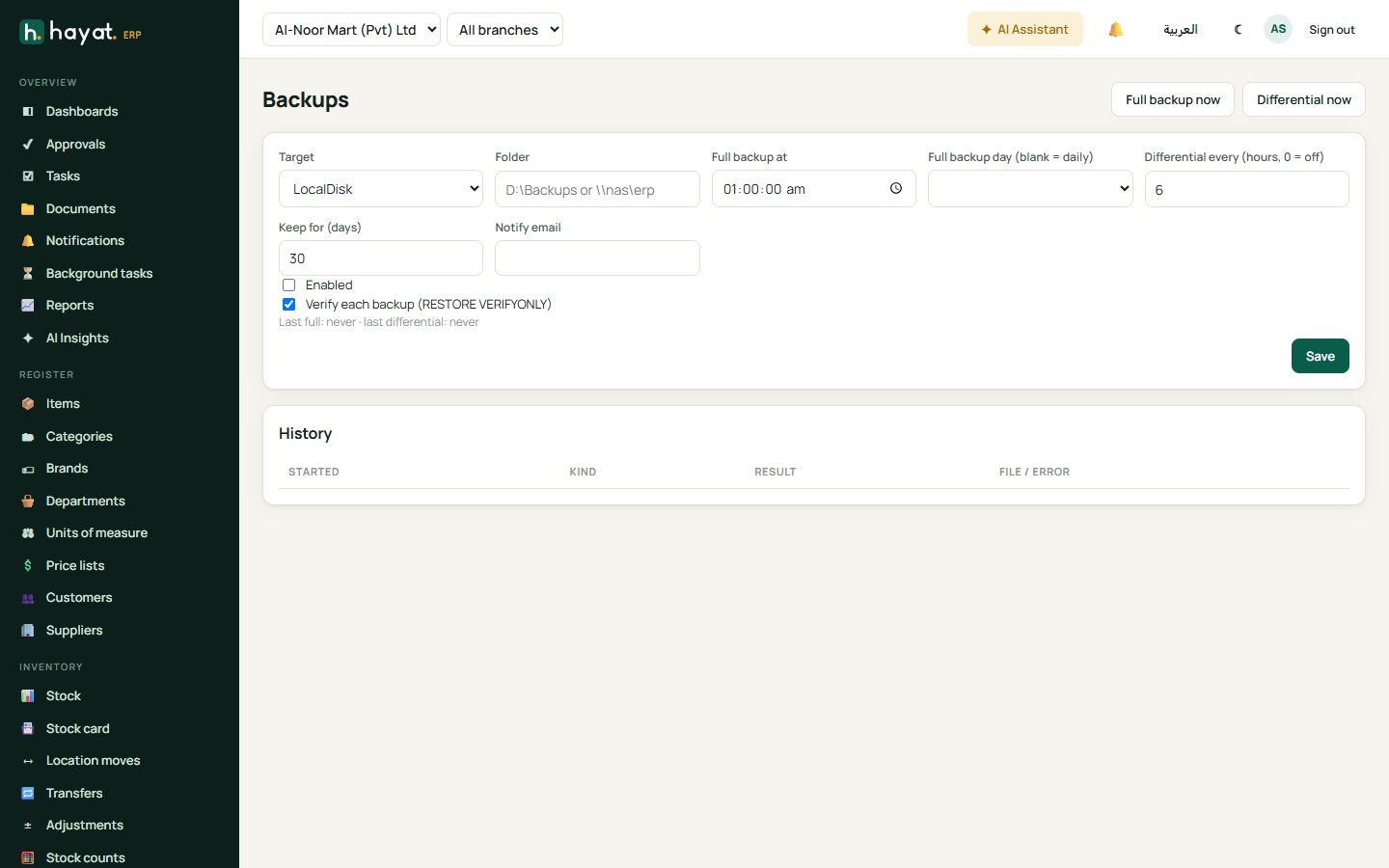This screenshot has width=1389, height=868.
Task: Open Location moves in the sidebar
Action: click(93, 761)
